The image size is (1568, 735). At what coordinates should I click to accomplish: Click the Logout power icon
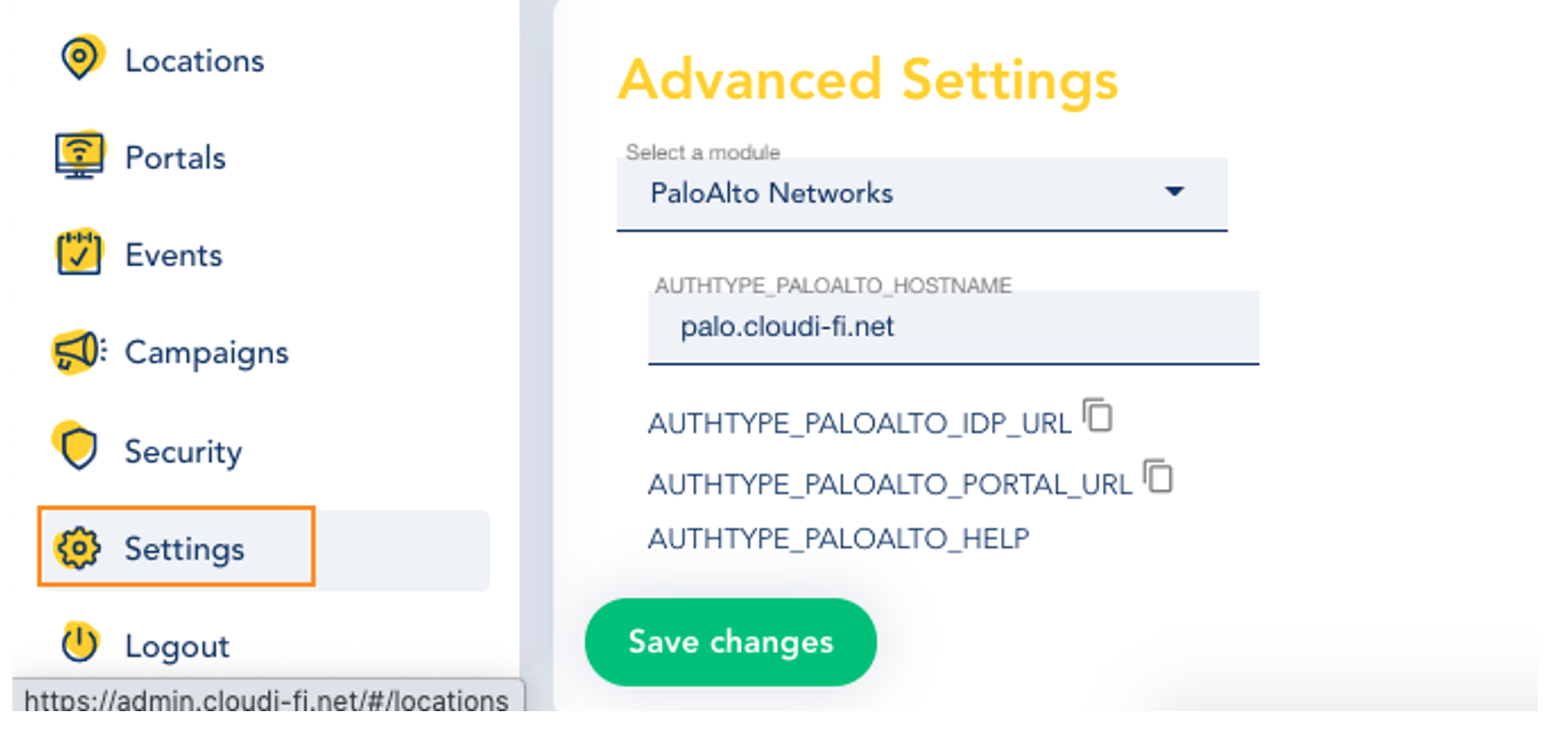(x=80, y=642)
